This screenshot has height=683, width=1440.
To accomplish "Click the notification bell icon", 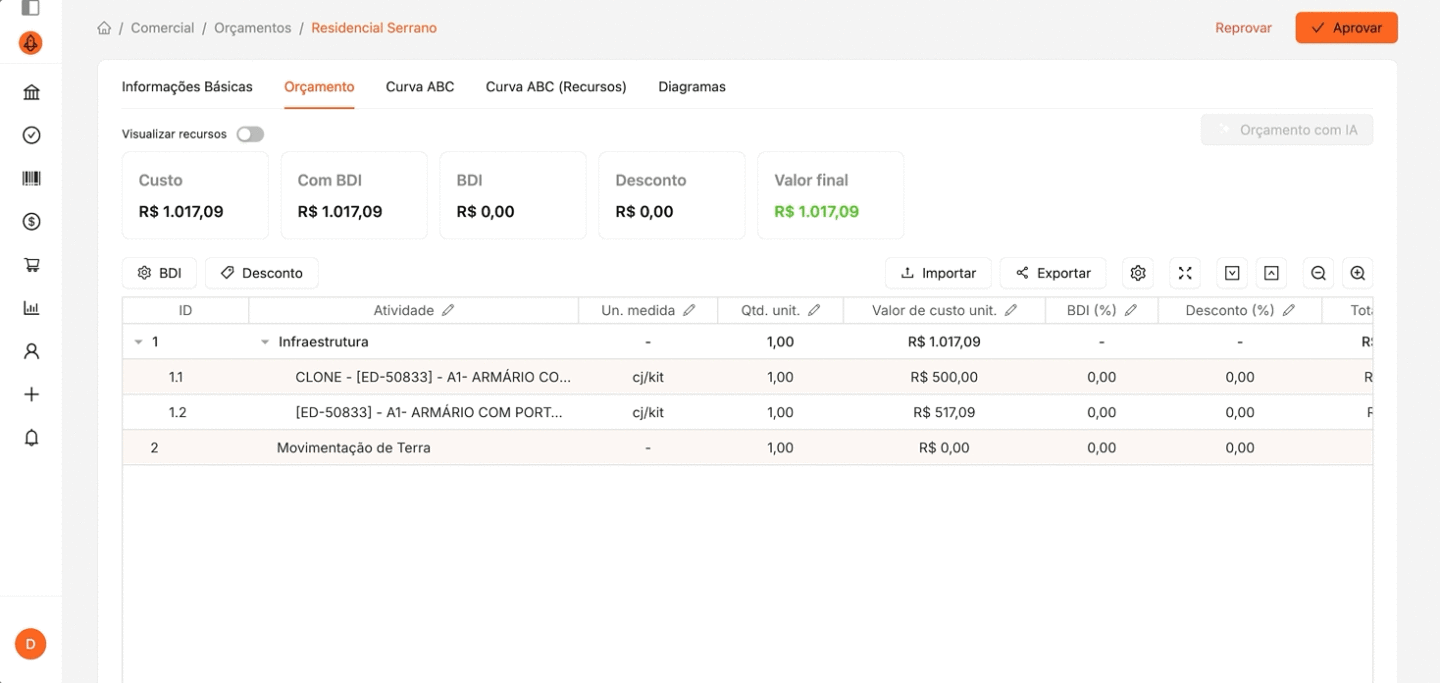I will coord(31,438).
